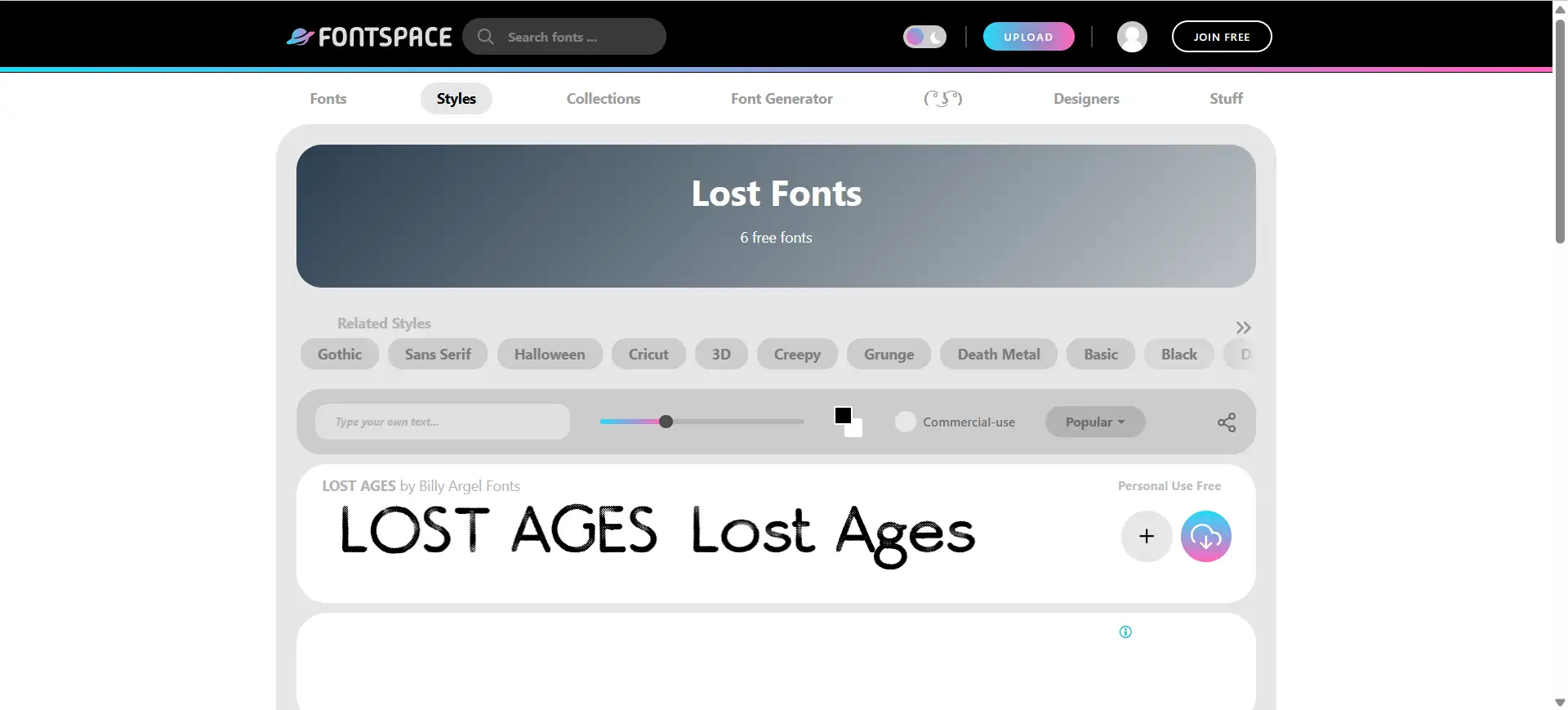Click the 'Related Styles' label
This screenshot has width=1568, height=710.
pos(384,324)
